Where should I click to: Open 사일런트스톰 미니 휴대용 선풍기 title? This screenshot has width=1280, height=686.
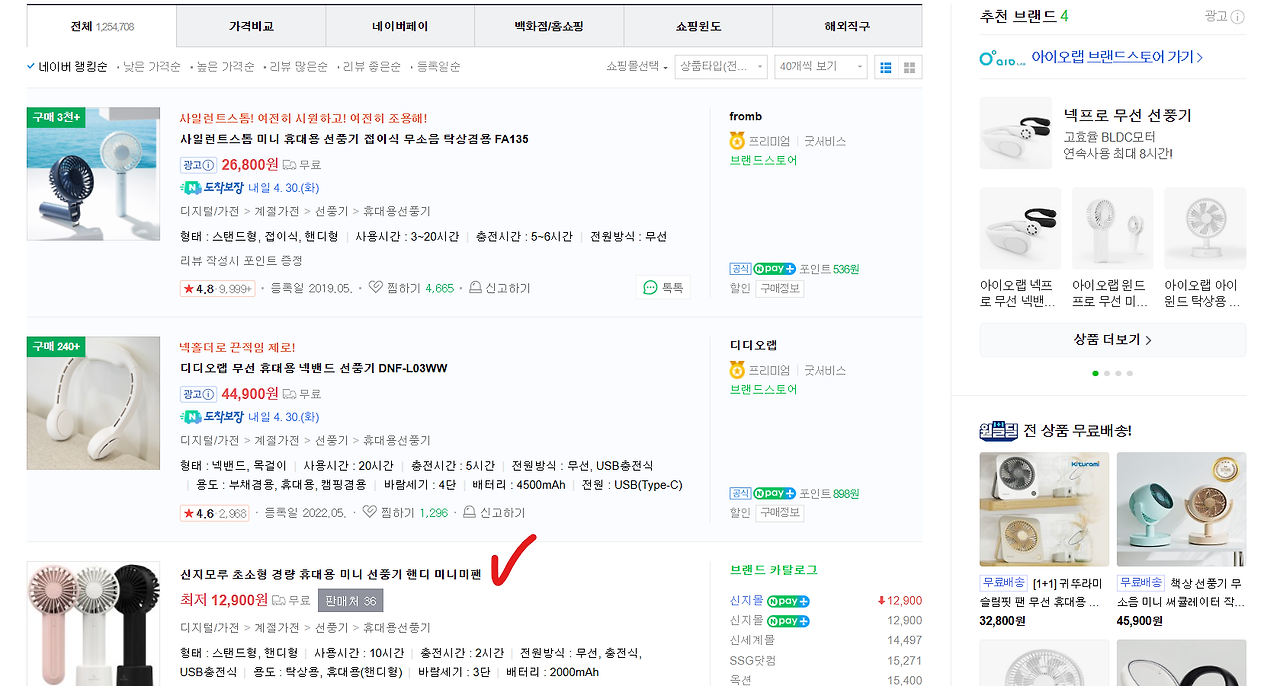point(354,139)
